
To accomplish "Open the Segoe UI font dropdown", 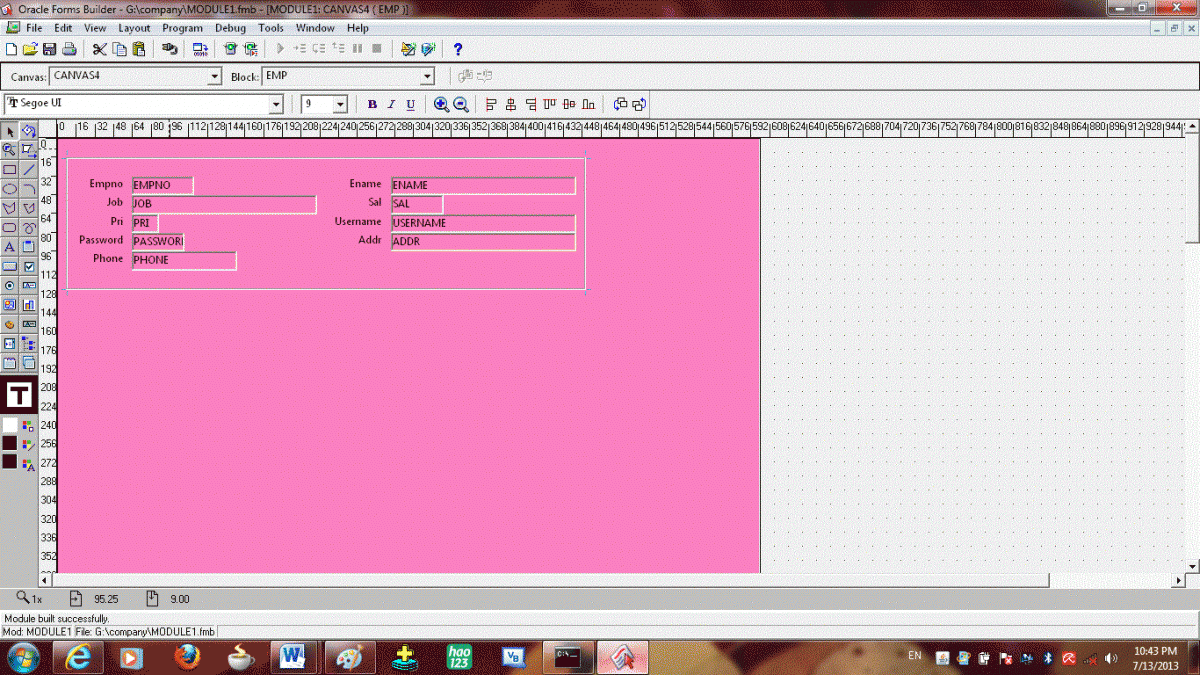I will pyautogui.click(x=276, y=104).
